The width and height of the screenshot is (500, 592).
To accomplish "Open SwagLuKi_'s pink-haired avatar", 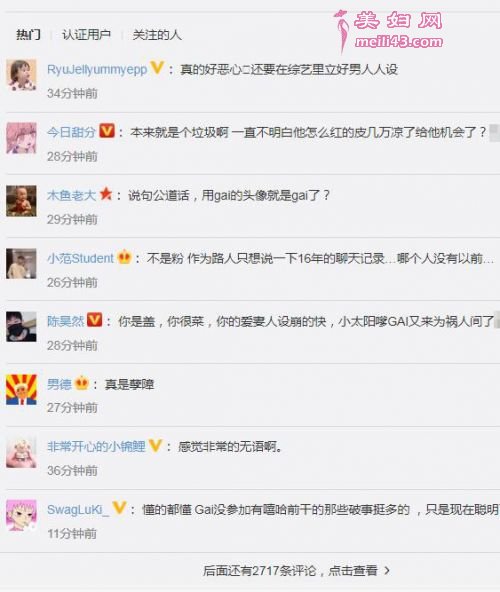I will (x=21, y=515).
